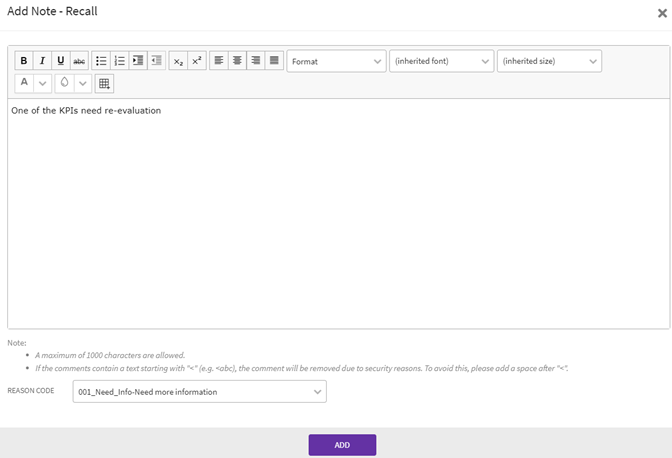Apply superscript formatting
The image size is (672, 458).
click(197, 61)
